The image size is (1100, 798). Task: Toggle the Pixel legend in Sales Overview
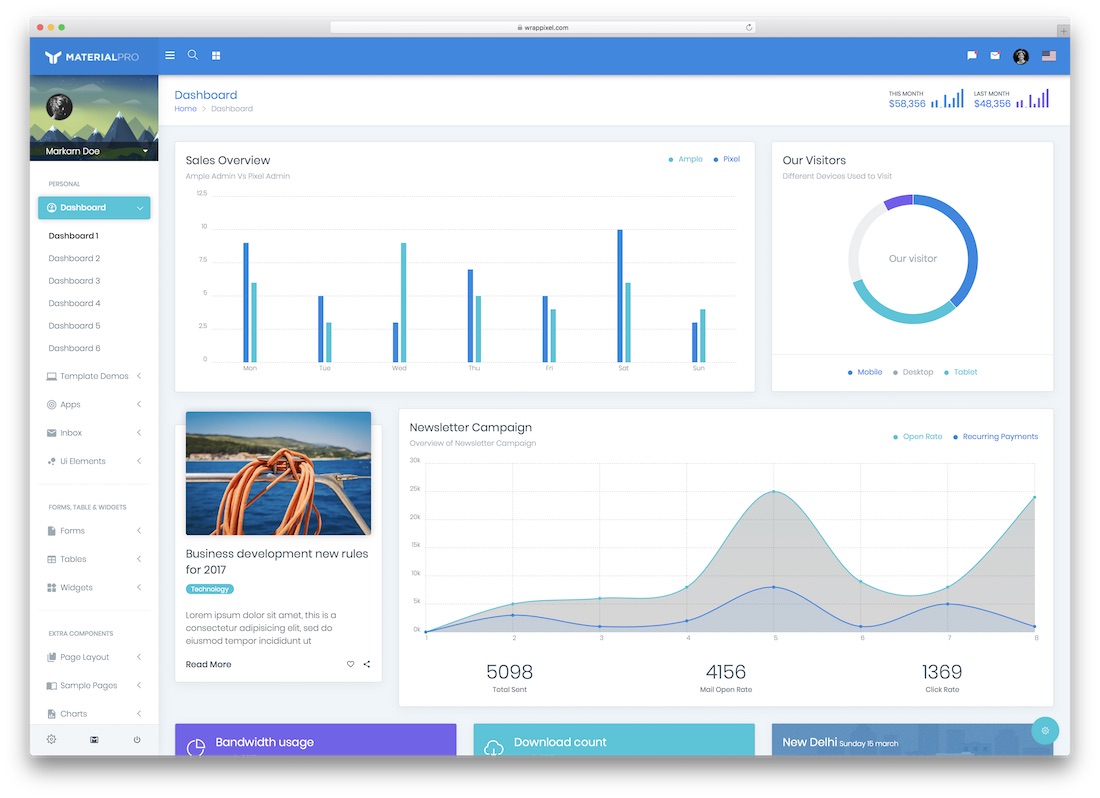click(x=727, y=159)
